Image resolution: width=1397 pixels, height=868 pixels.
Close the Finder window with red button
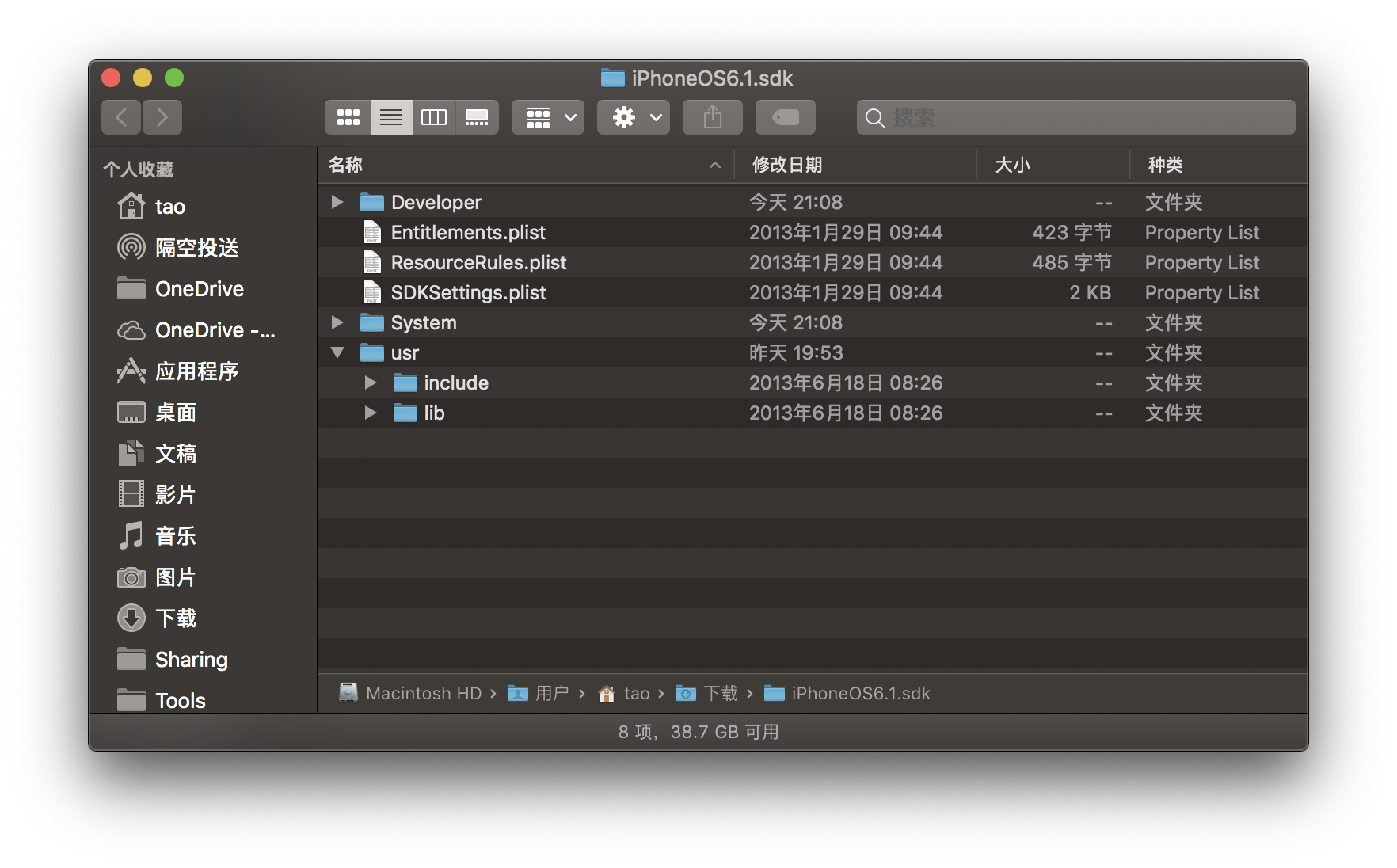point(111,78)
